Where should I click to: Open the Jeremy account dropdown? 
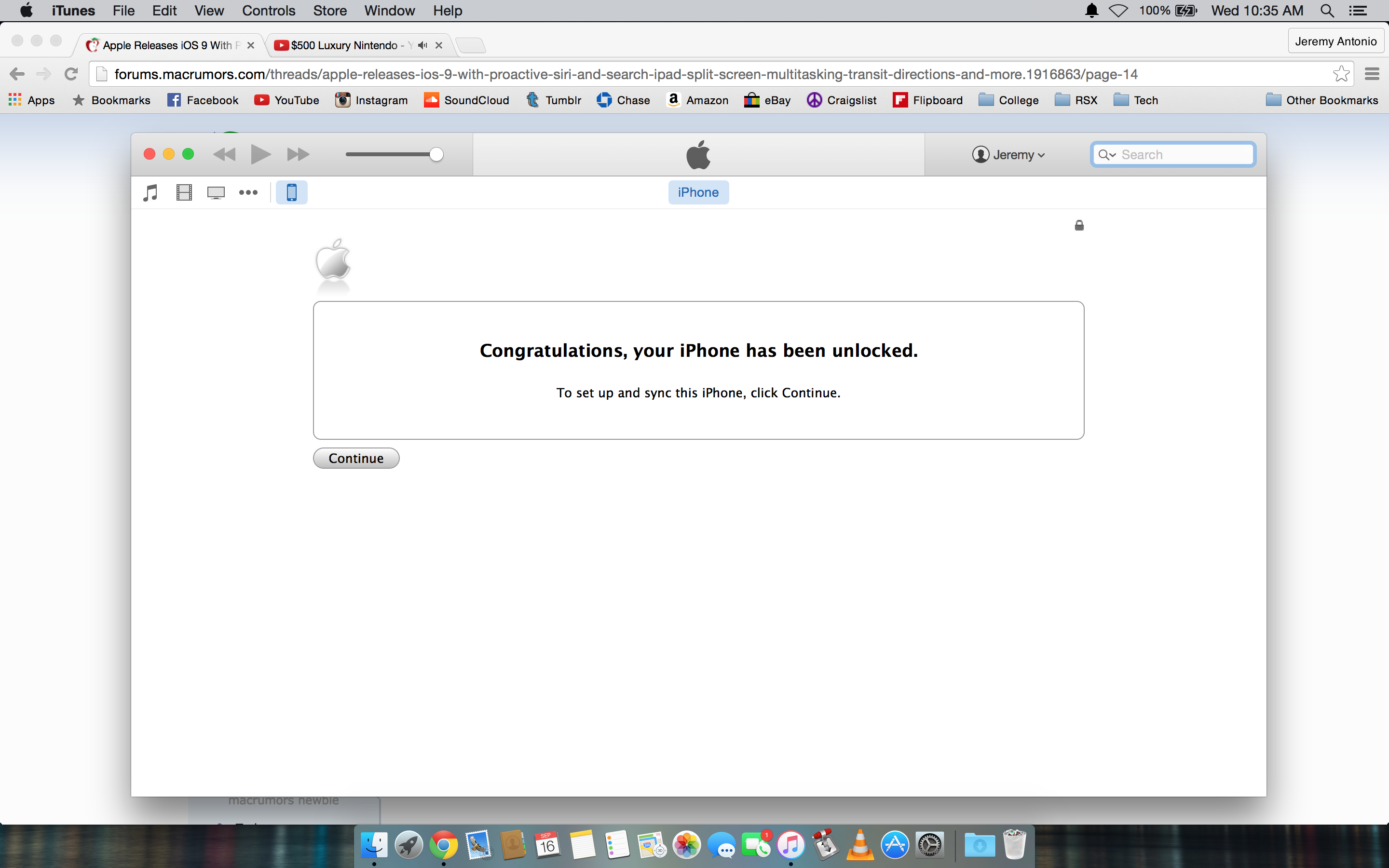click(x=1008, y=154)
